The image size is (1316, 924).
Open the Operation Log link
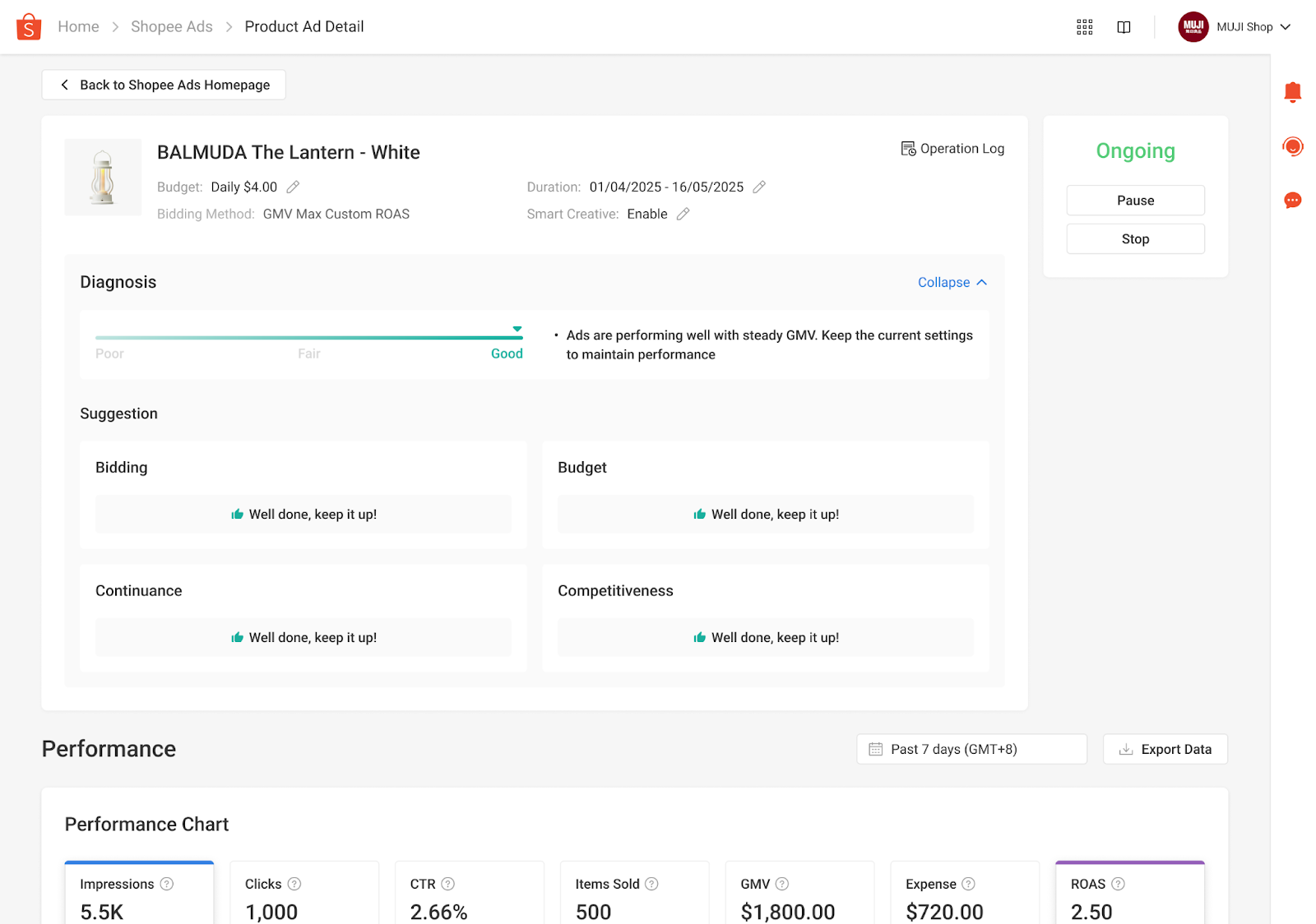[x=952, y=149]
